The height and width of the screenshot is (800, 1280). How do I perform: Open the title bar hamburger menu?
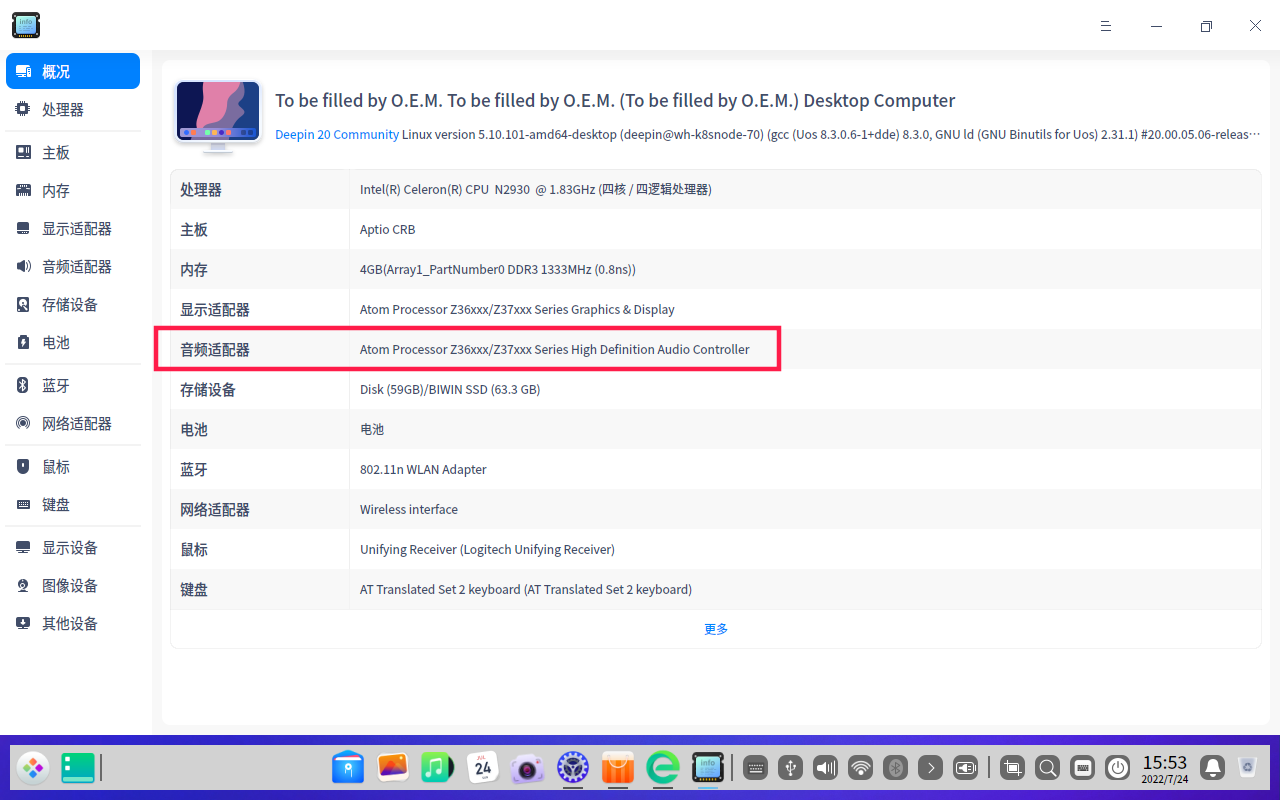coord(1106,26)
